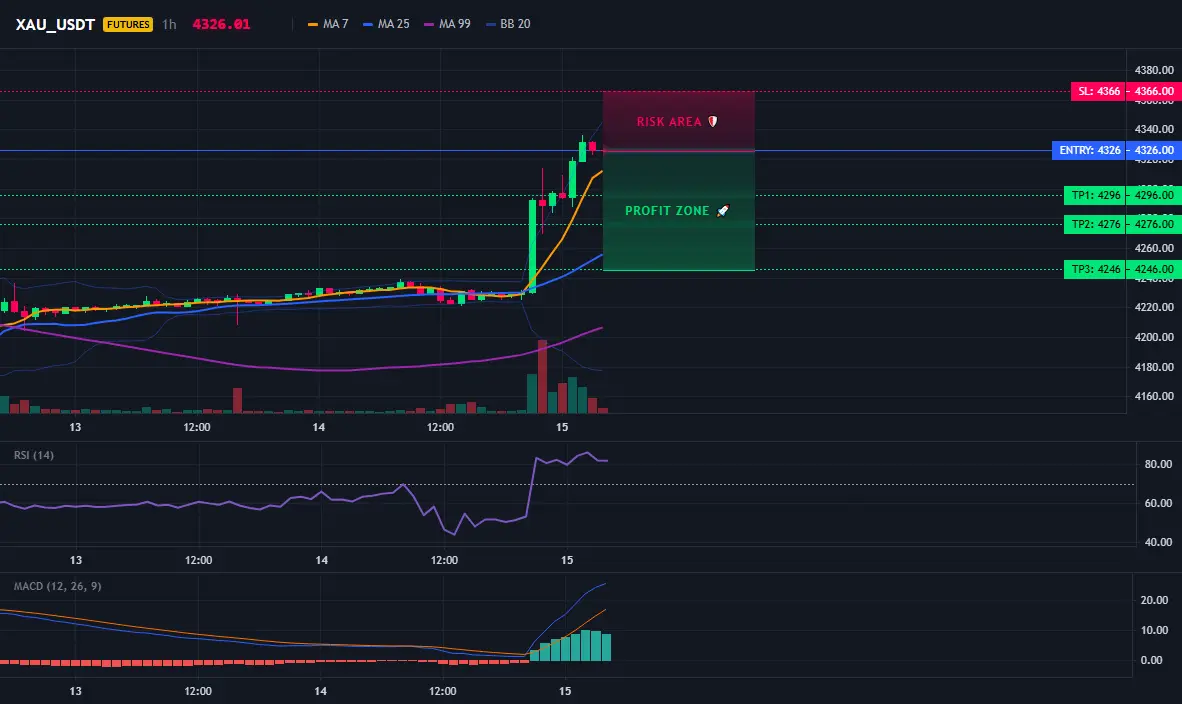Click 4220.00 on the price axis
This screenshot has height=704, width=1182.
pyautogui.click(x=1154, y=307)
